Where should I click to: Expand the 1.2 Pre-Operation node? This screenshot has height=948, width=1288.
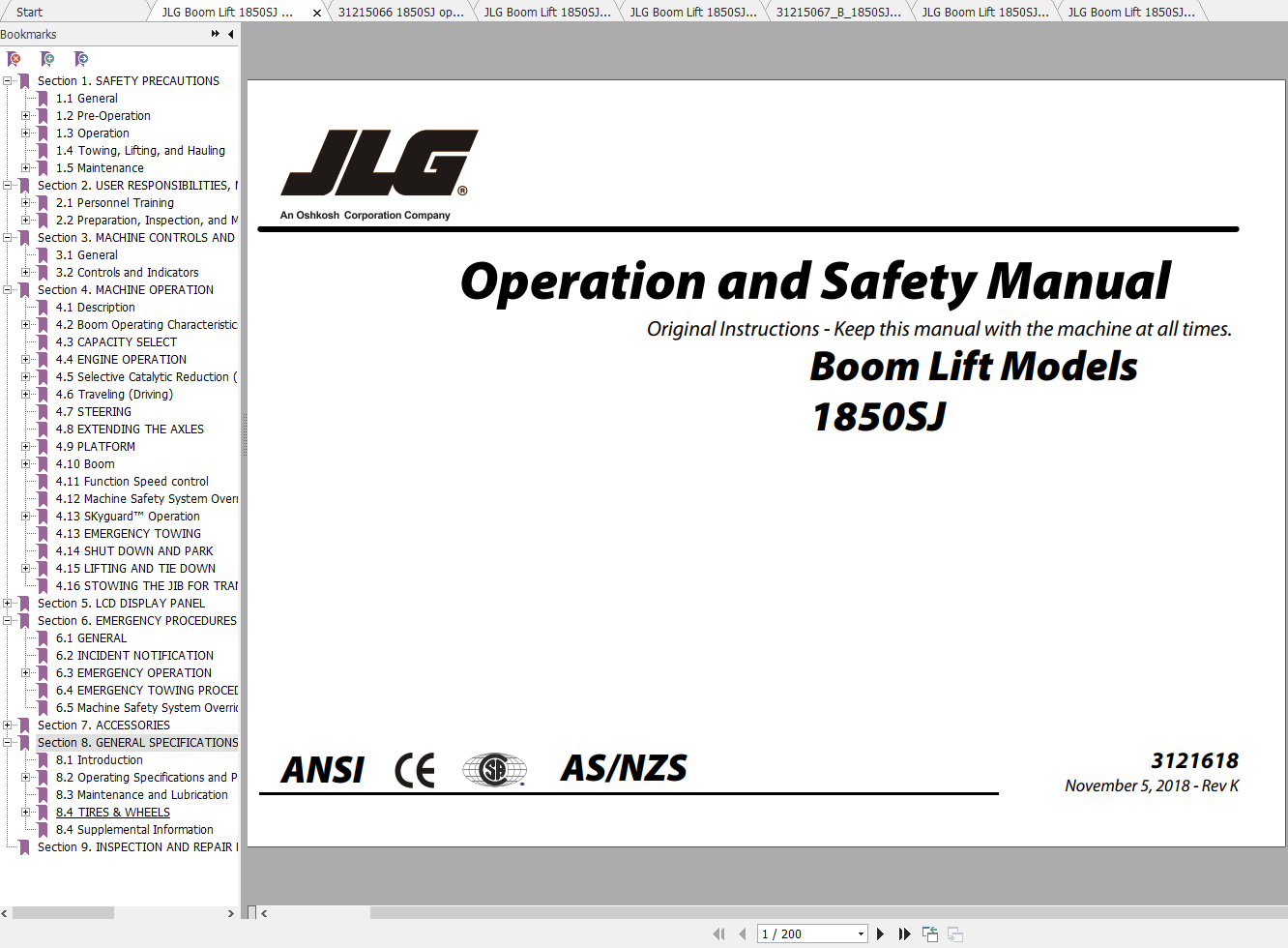point(26,116)
